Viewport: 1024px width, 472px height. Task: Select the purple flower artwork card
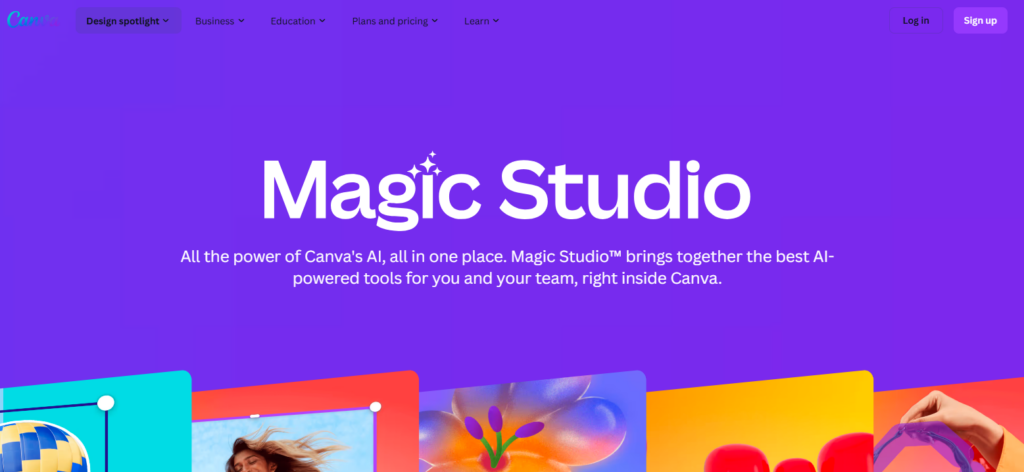532,421
